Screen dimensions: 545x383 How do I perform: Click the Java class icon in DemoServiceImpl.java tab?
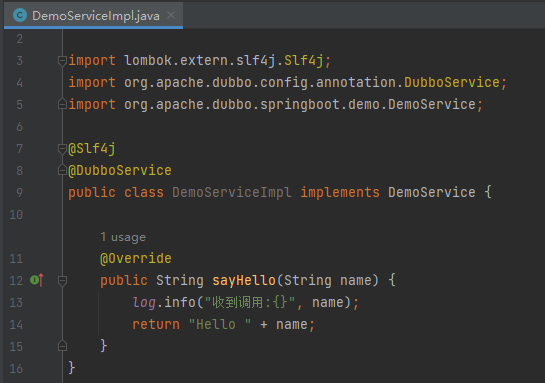tap(20, 15)
